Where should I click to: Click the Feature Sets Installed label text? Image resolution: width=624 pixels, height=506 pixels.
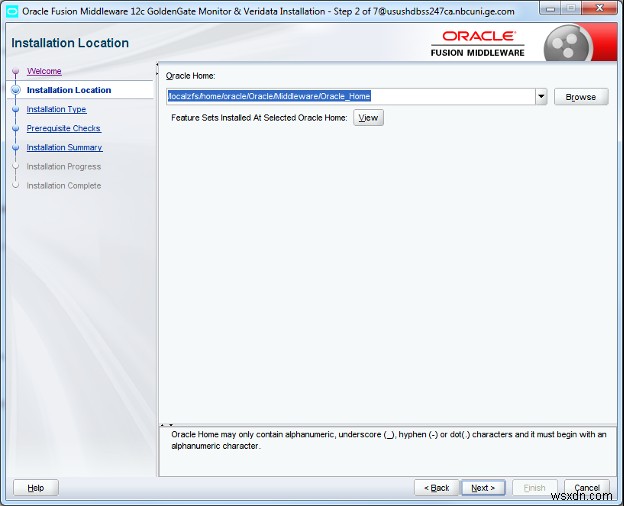coord(259,118)
